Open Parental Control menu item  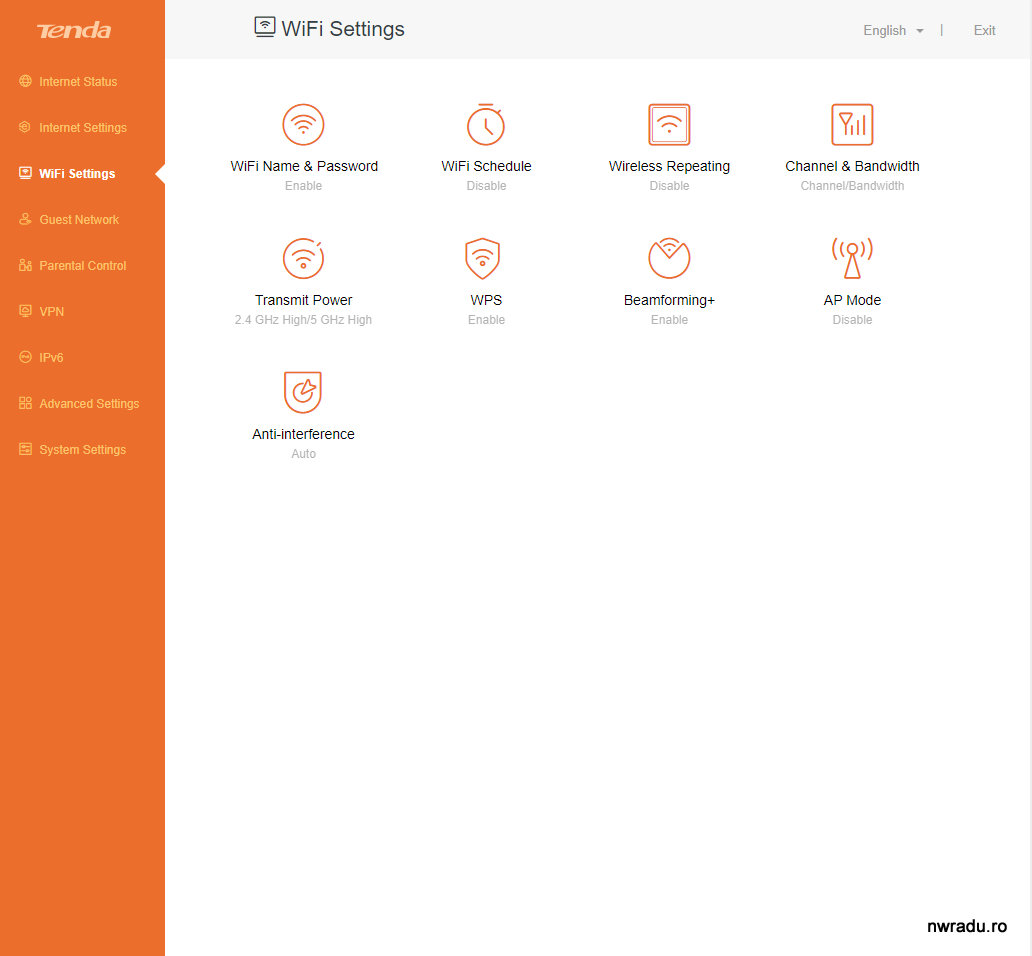(82, 266)
